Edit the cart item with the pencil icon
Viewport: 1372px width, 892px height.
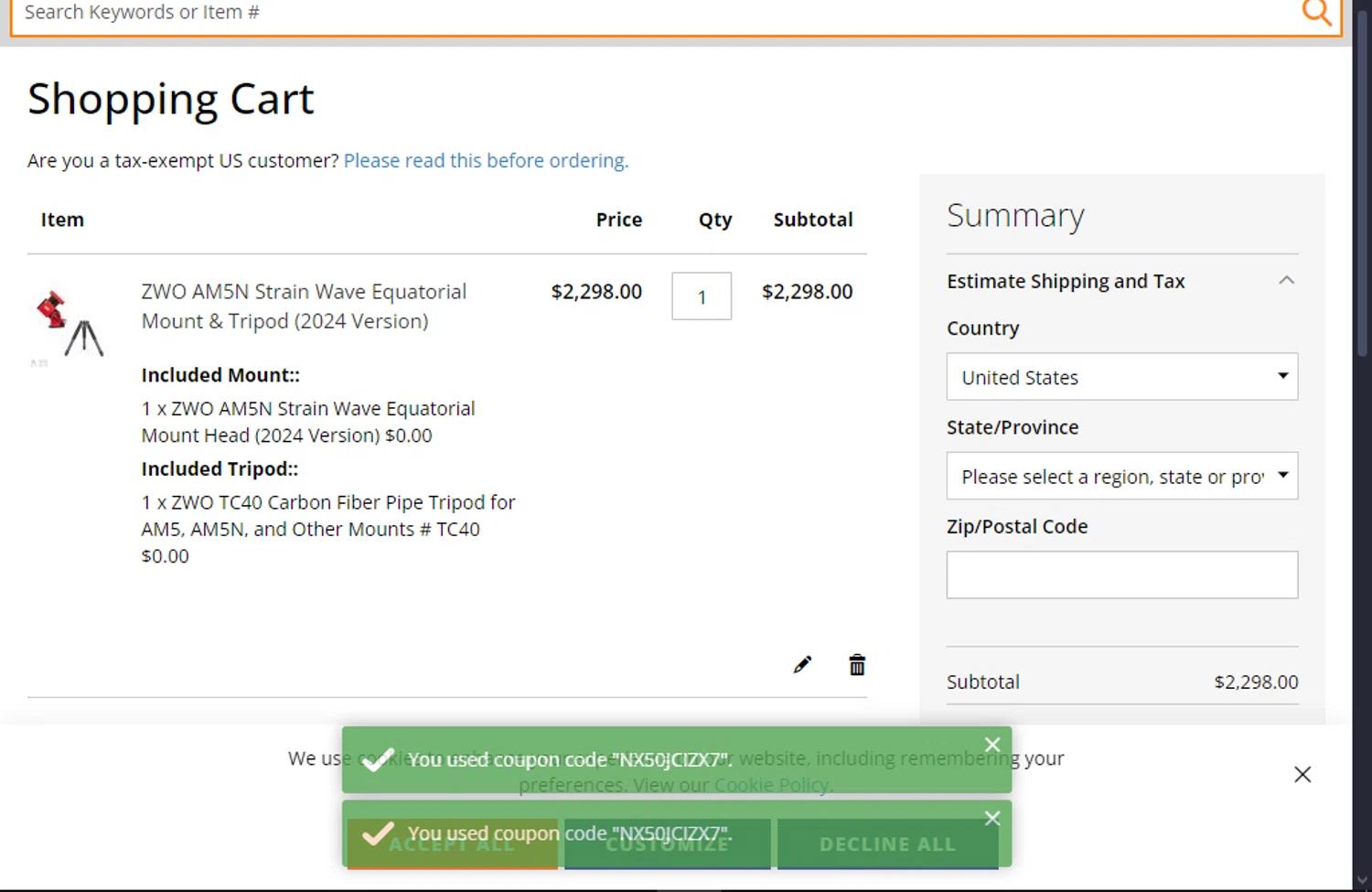(x=802, y=665)
